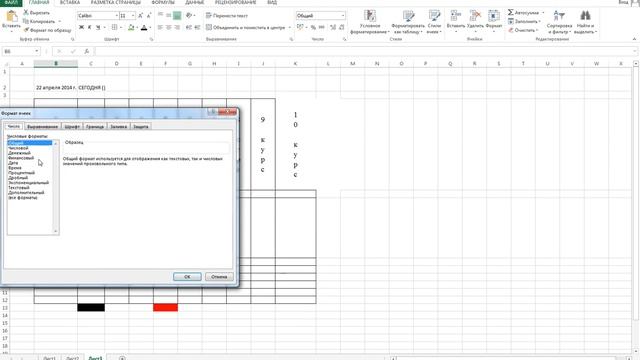The width and height of the screenshot is (640, 360).
Task: Click Merge and Center (Объединить и поместить в центре)
Action: [245, 27]
